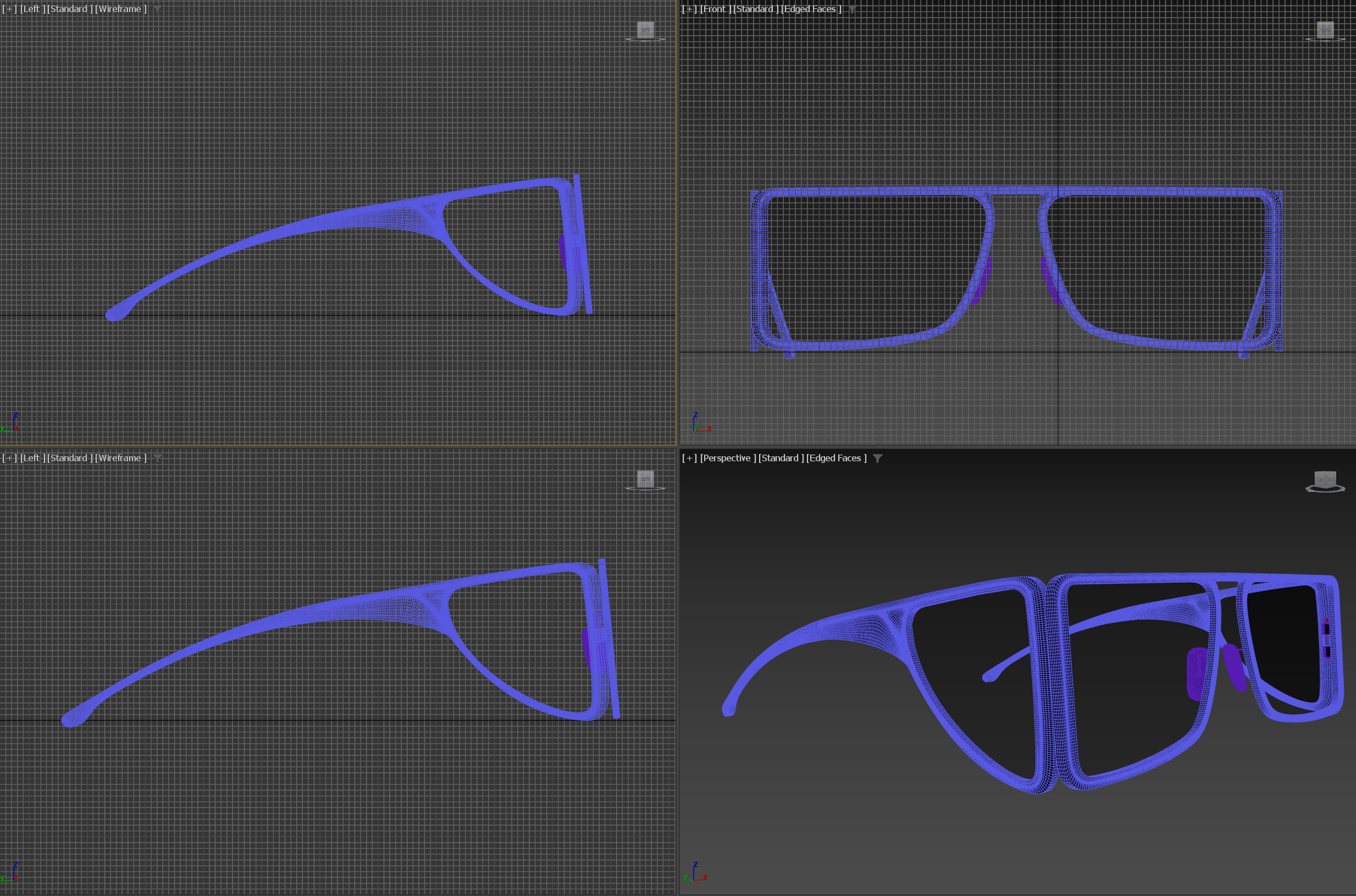Click the filter funnel icon in the Perspective viewport
The image size is (1356, 896).
click(x=878, y=458)
